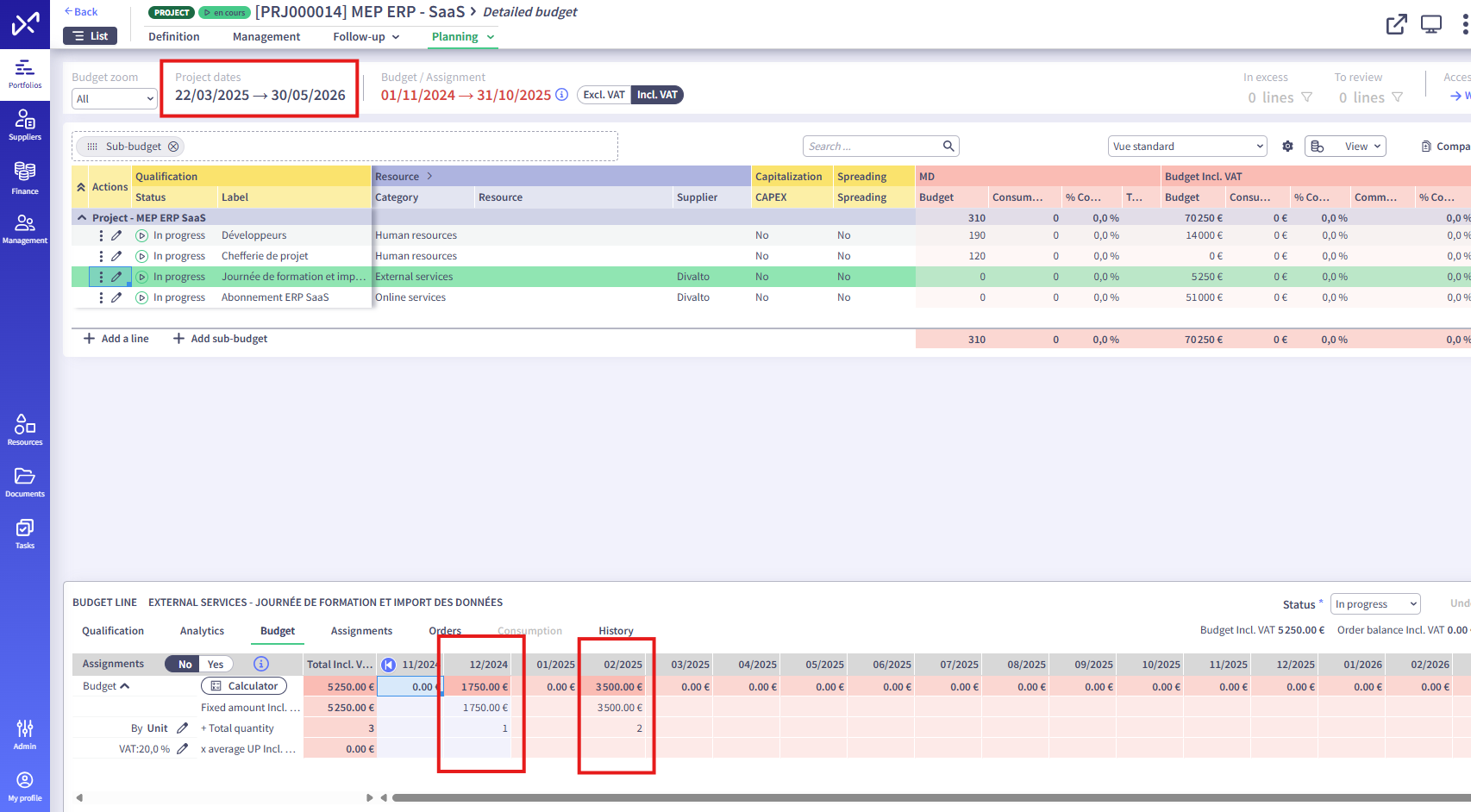Switch to the Assignments tab

click(361, 631)
